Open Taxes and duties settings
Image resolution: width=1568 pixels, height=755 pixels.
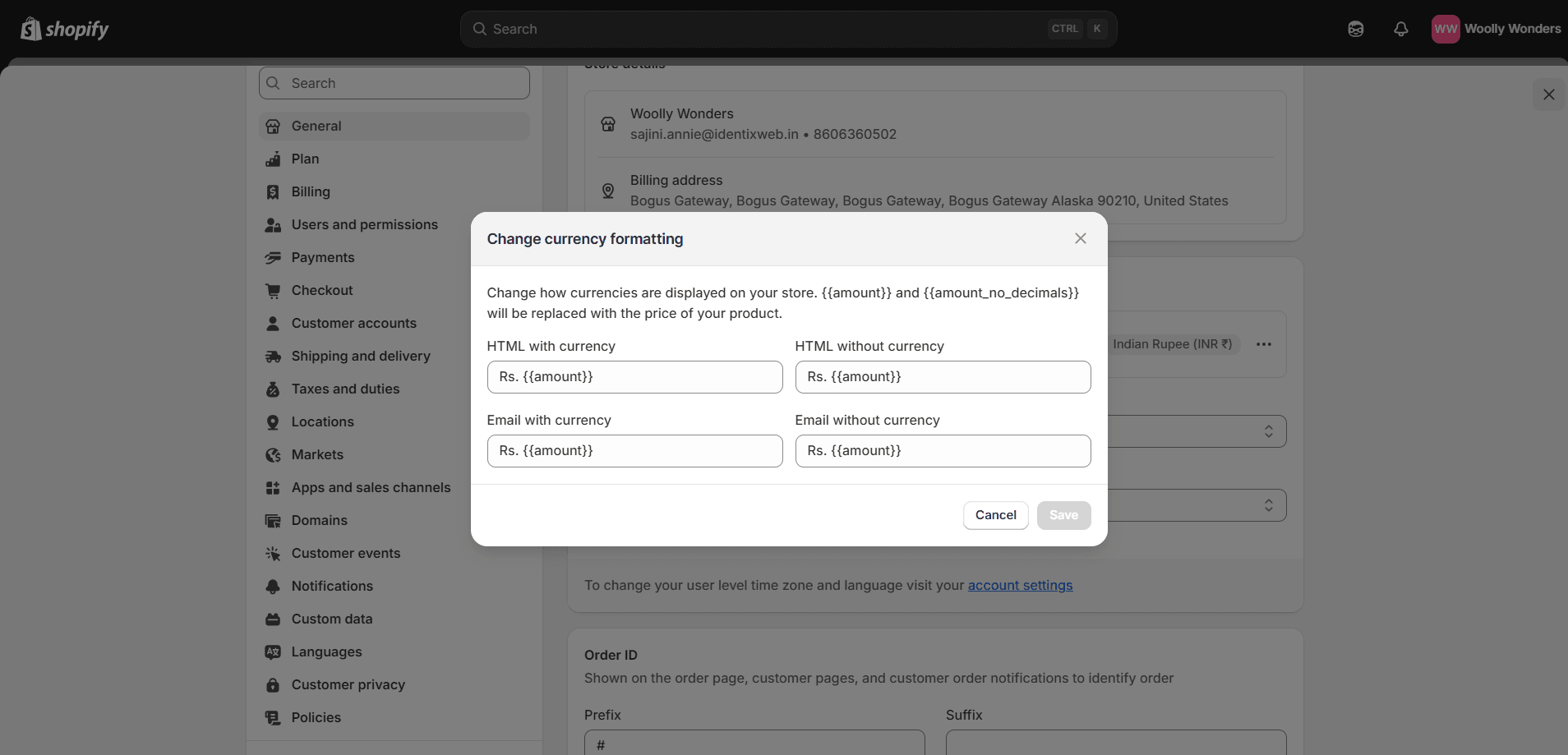click(x=394, y=389)
